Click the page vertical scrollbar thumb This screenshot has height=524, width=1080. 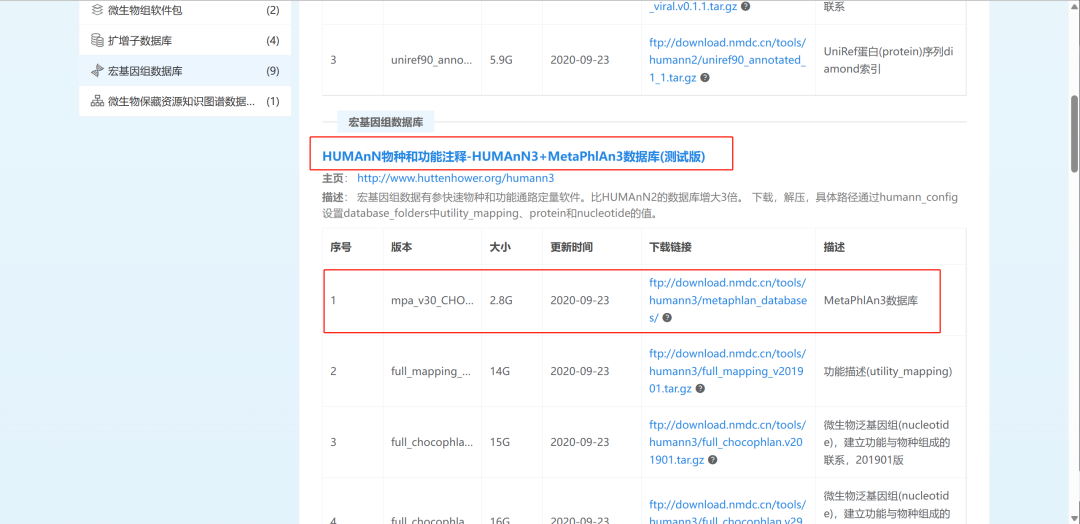point(1074,134)
